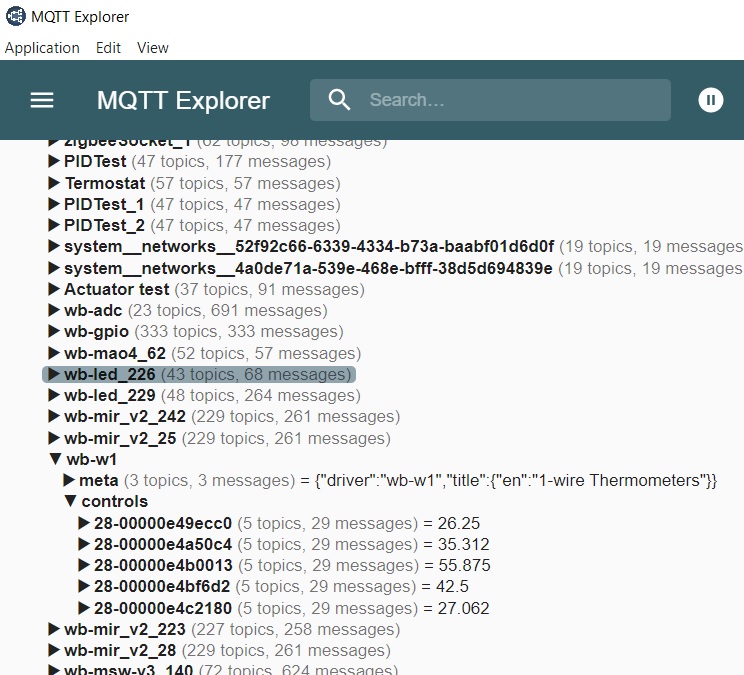Expand sensor 28-00000e49ecc0 arrow
Screen dimensions: 744x675
tap(84, 523)
